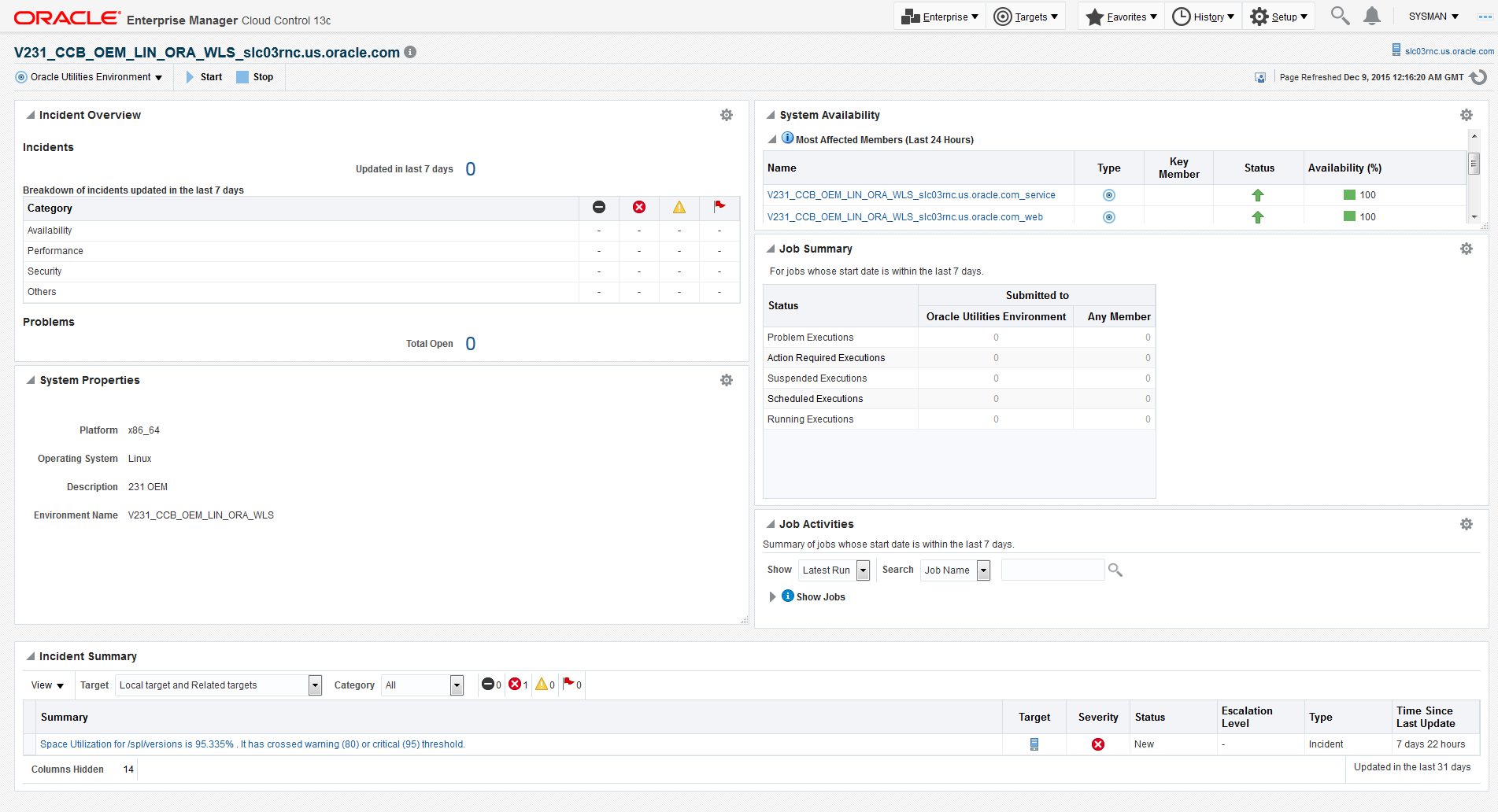Viewport: 1498px width, 812px height.
Task: Click the fatal severity column icon
Action: 599,207
